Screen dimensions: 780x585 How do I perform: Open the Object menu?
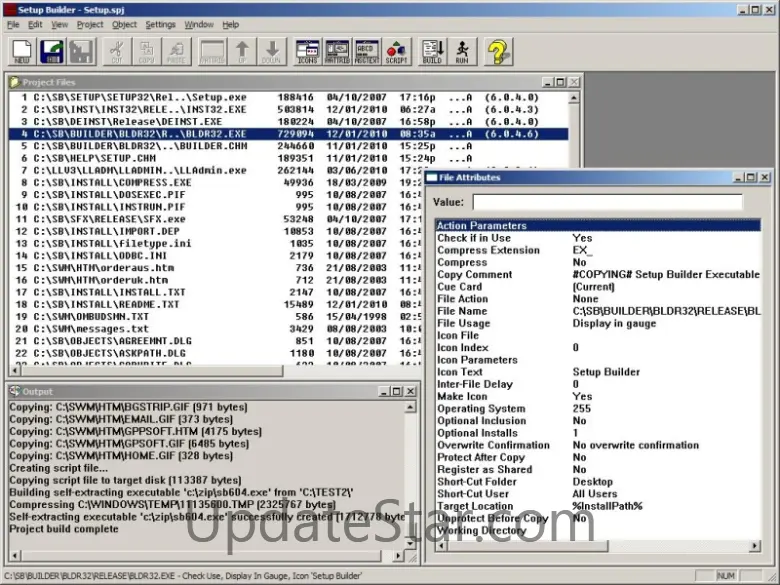pos(124,24)
